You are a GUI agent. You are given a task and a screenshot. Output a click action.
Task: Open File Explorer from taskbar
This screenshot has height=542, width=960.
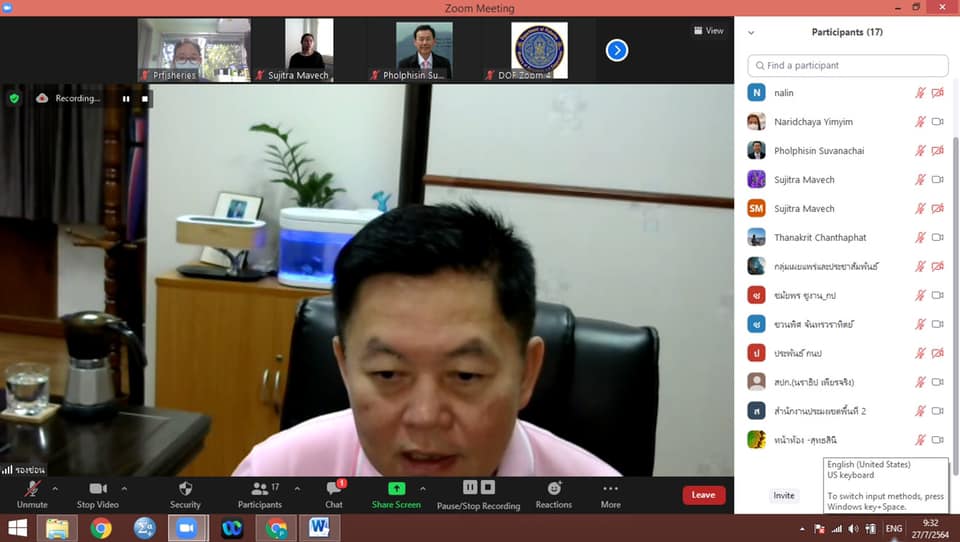click(x=57, y=528)
